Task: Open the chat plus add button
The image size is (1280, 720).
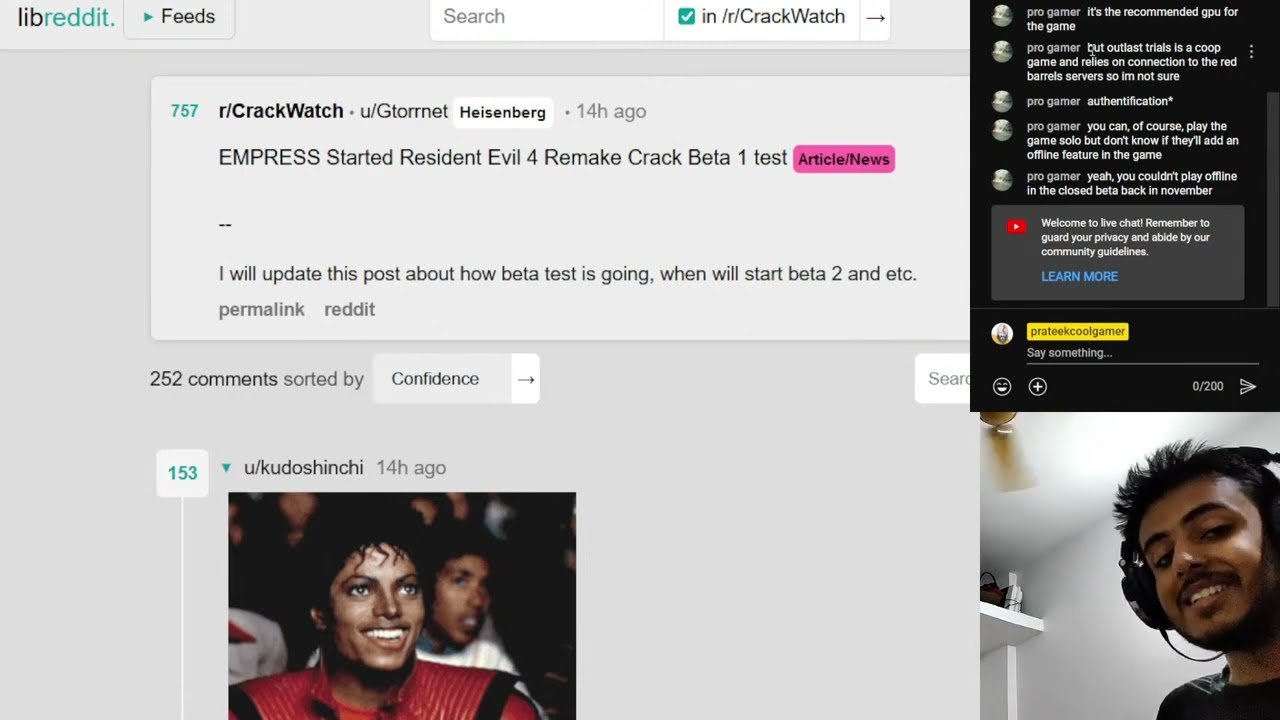Action: [x=1038, y=386]
